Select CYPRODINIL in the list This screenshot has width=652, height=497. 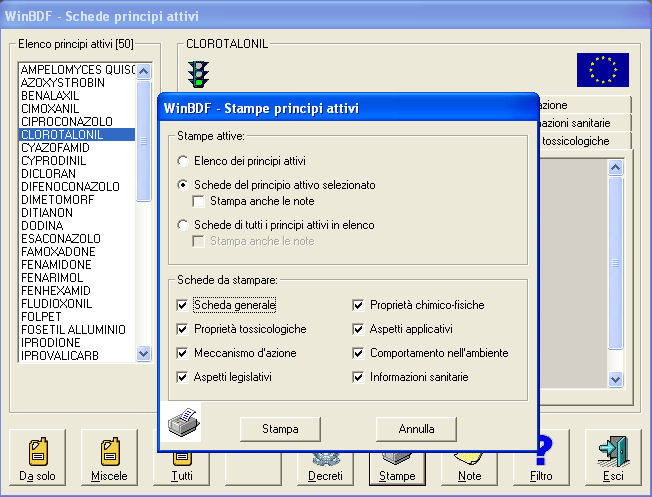77,161
